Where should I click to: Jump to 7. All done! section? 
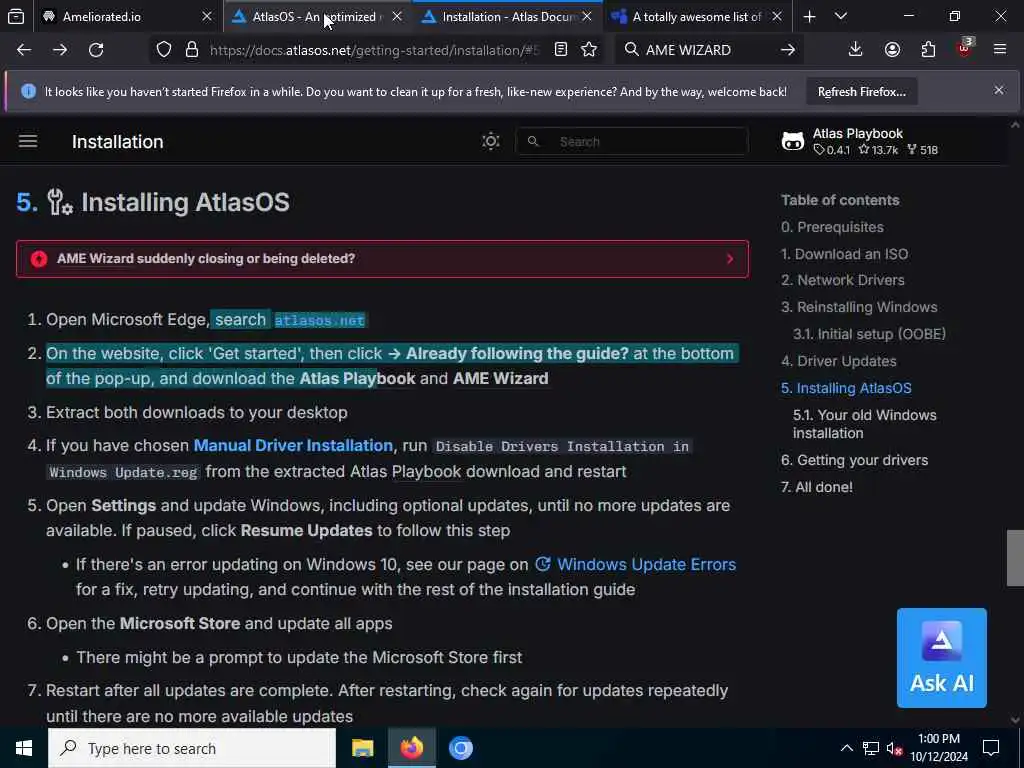pyautogui.click(x=817, y=487)
